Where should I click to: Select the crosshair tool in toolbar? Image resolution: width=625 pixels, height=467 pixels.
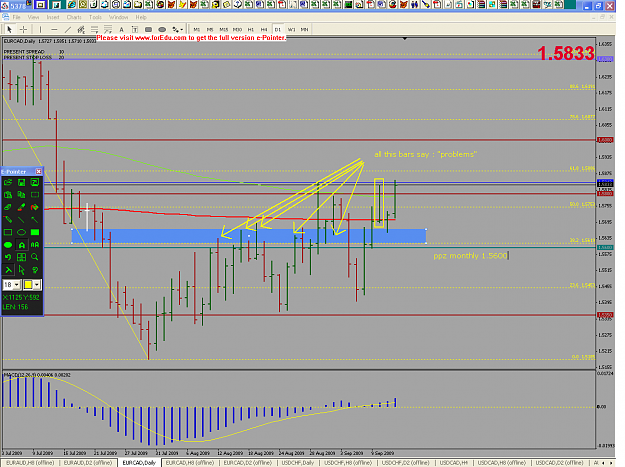pyautogui.click(x=24, y=29)
